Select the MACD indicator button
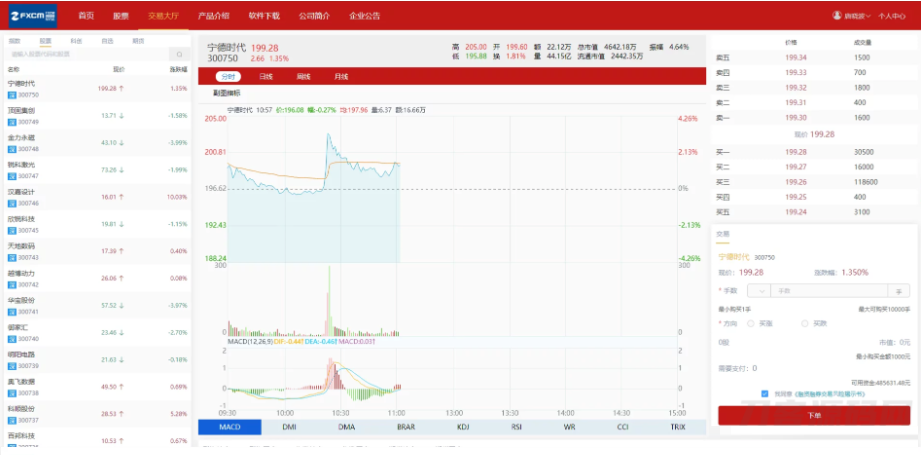 (230, 427)
